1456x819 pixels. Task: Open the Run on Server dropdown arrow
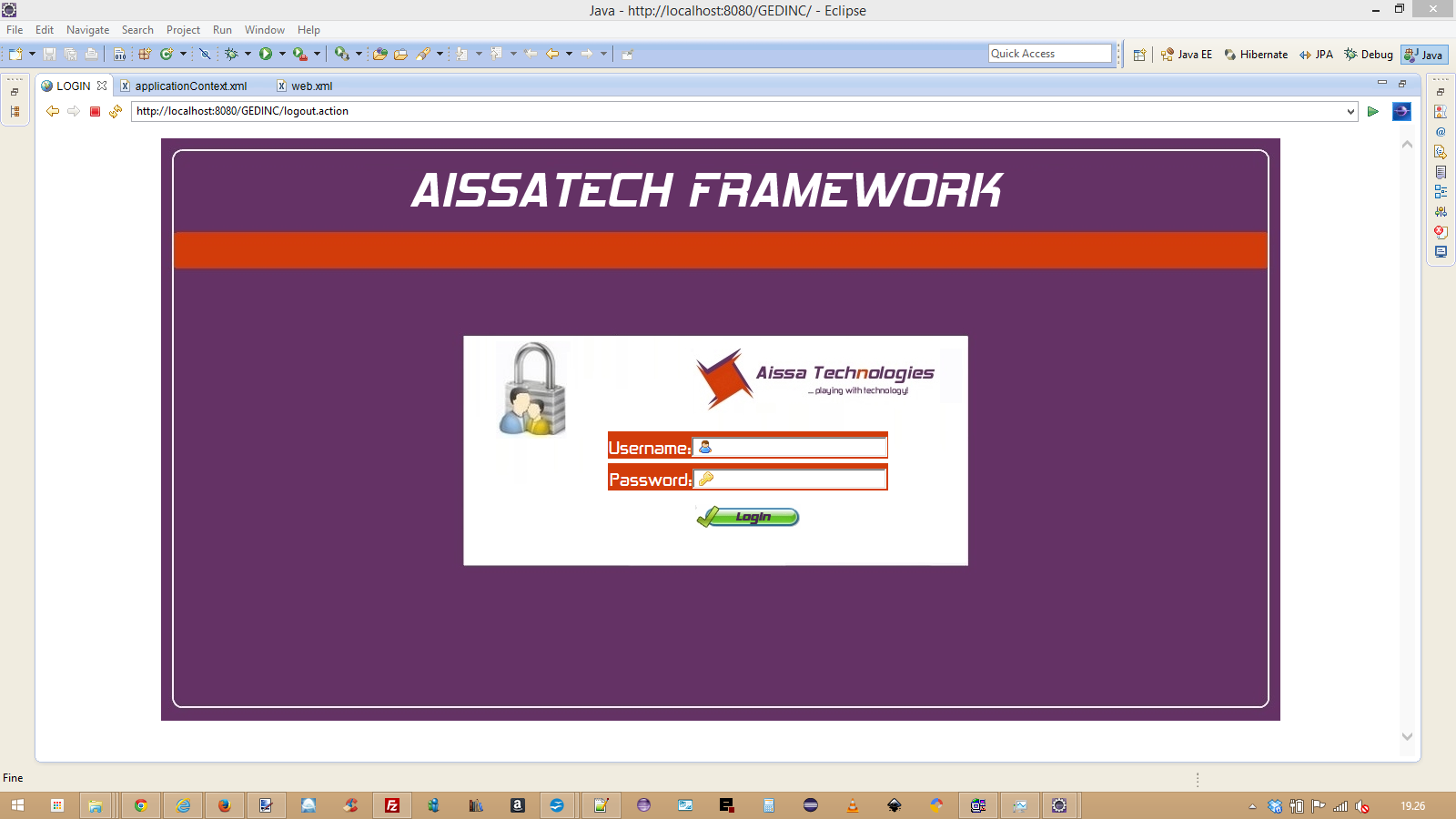coord(359,55)
